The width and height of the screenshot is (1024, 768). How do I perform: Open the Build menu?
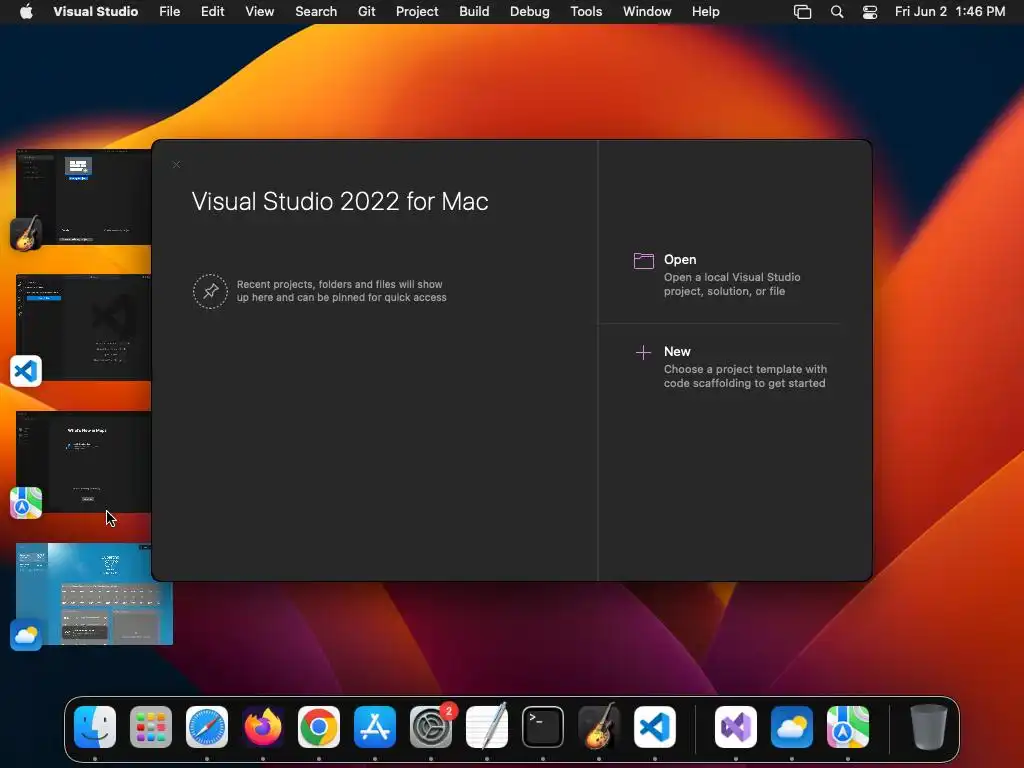coord(474,11)
